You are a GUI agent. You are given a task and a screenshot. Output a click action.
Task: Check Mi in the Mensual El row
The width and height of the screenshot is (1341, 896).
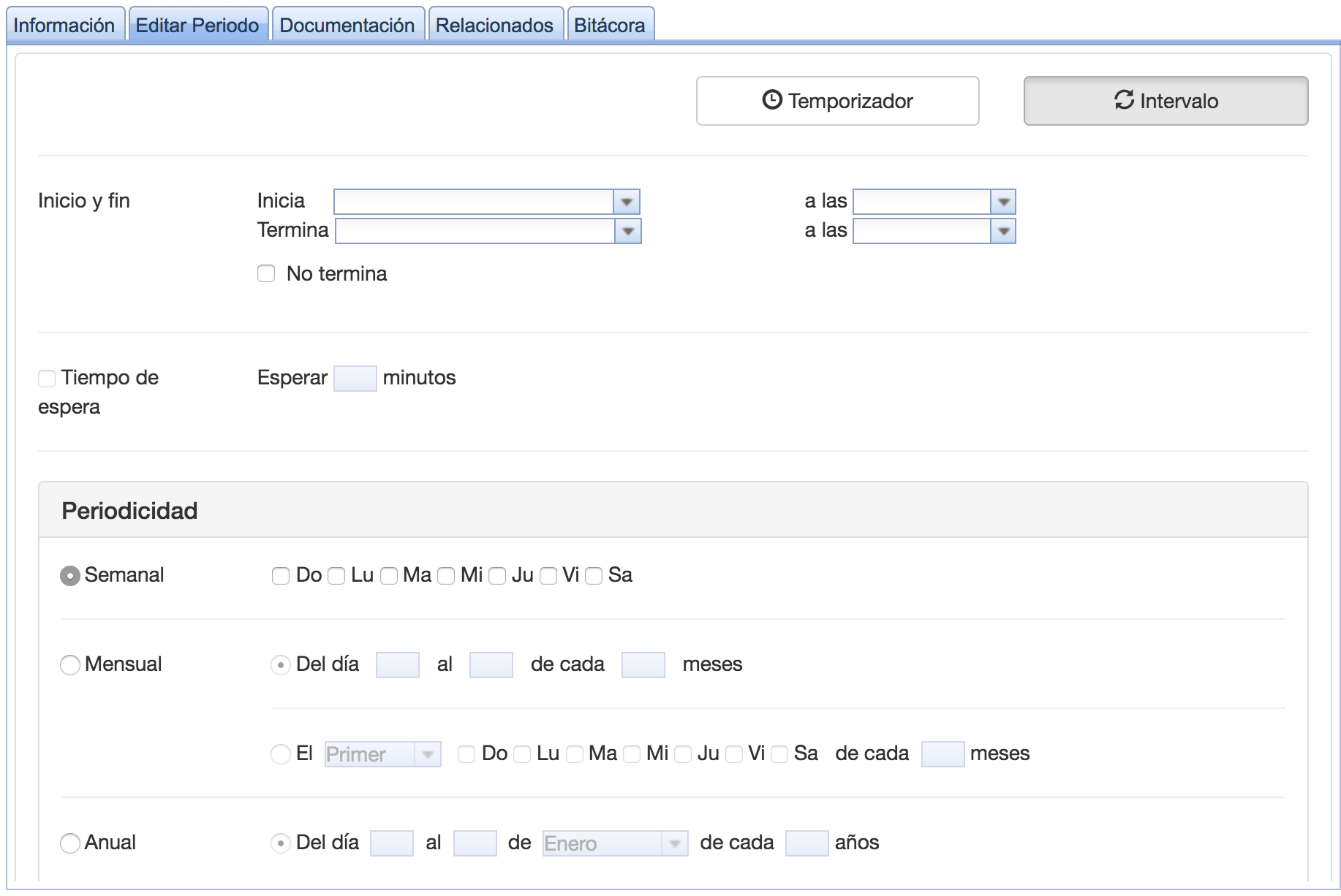pyautogui.click(x=632, y=754)
